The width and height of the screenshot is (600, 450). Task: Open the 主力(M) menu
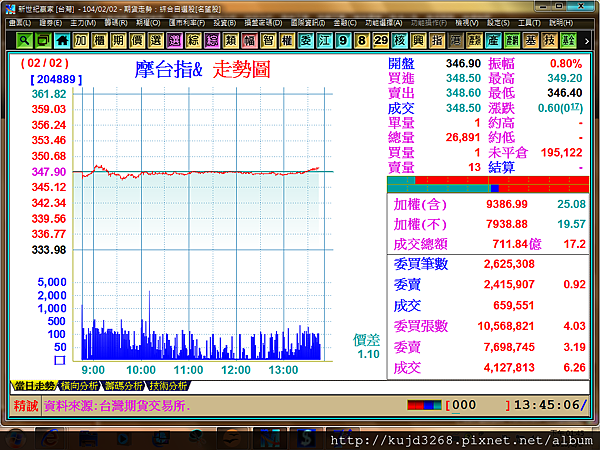coord(83,23)
